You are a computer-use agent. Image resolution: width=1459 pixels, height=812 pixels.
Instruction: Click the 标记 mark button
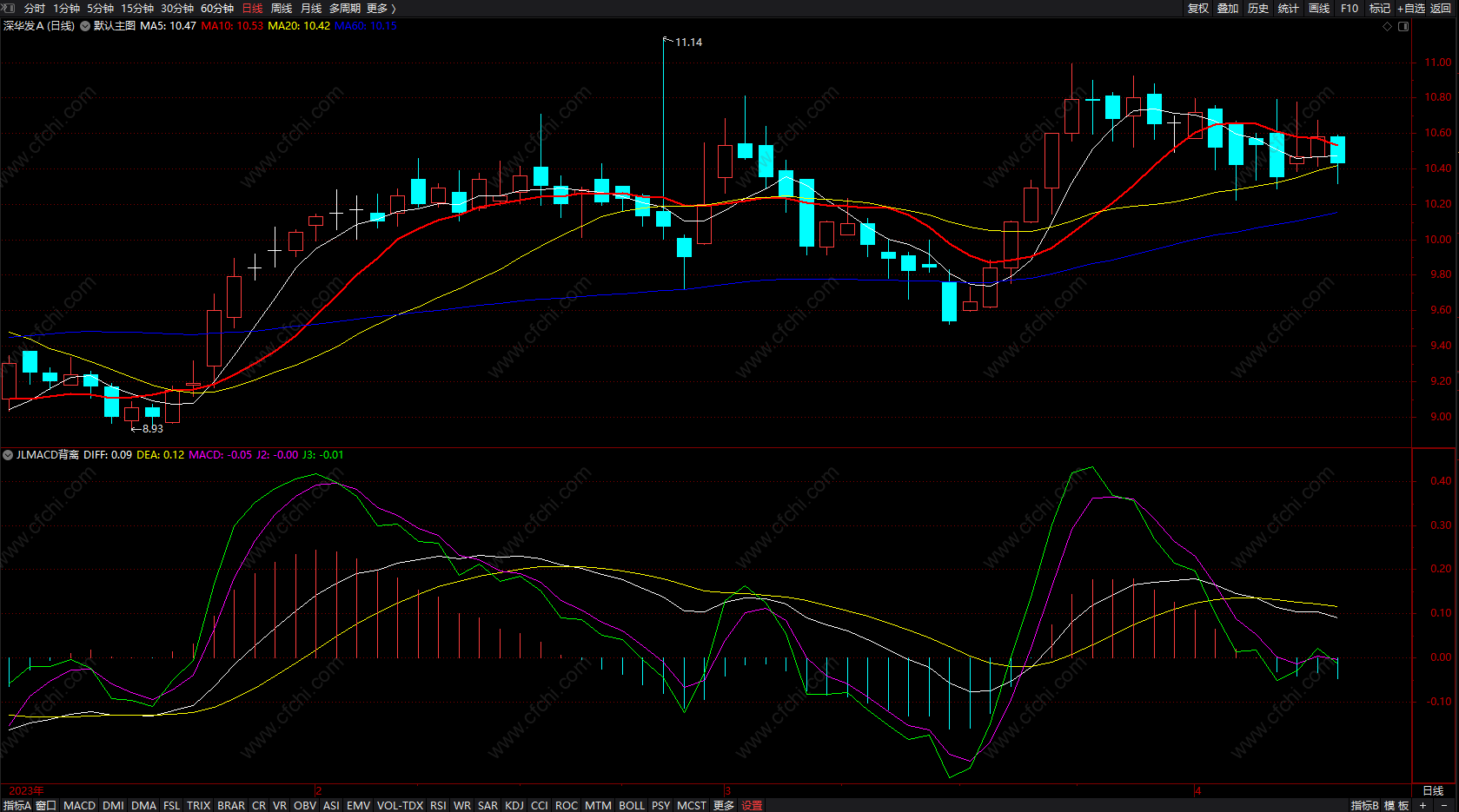point(1380,9)
